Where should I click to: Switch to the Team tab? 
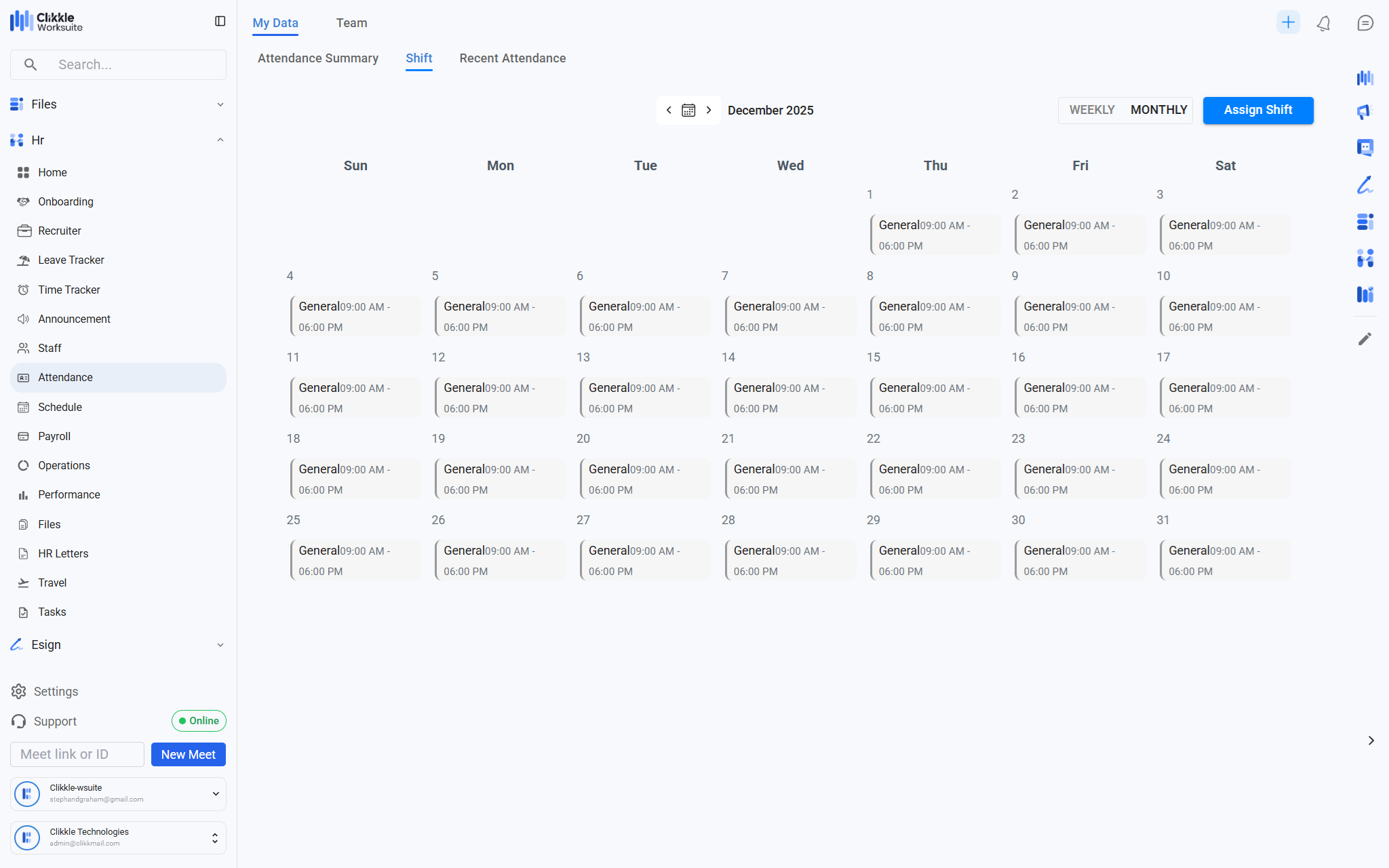(x=351, y=23)
